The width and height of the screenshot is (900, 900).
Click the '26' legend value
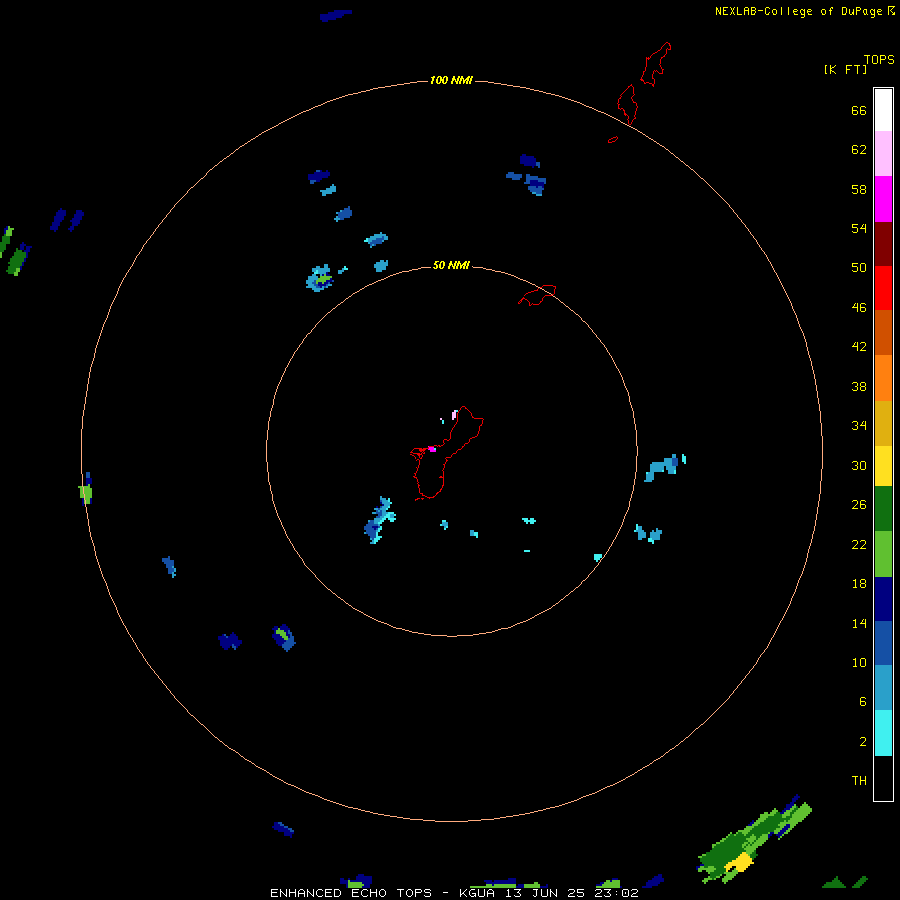tap(859, 505)
